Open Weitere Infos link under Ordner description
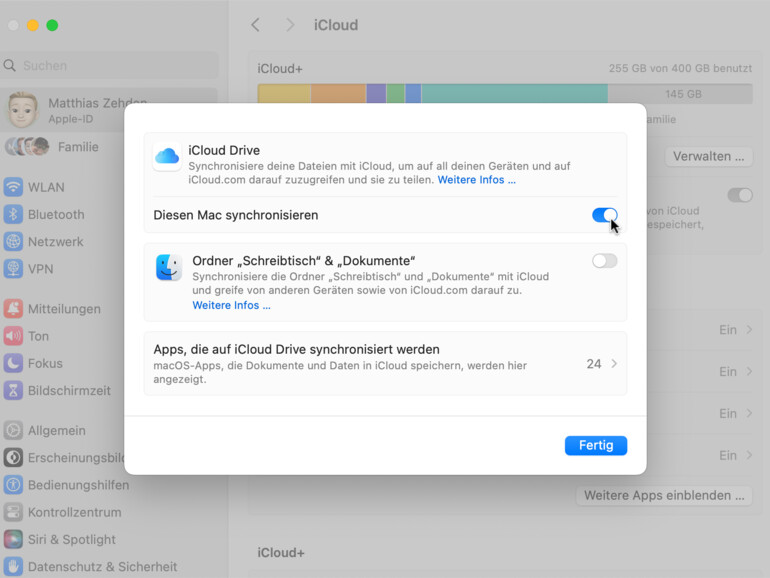Viewport: 770px width, 578px height. (231, 305)
